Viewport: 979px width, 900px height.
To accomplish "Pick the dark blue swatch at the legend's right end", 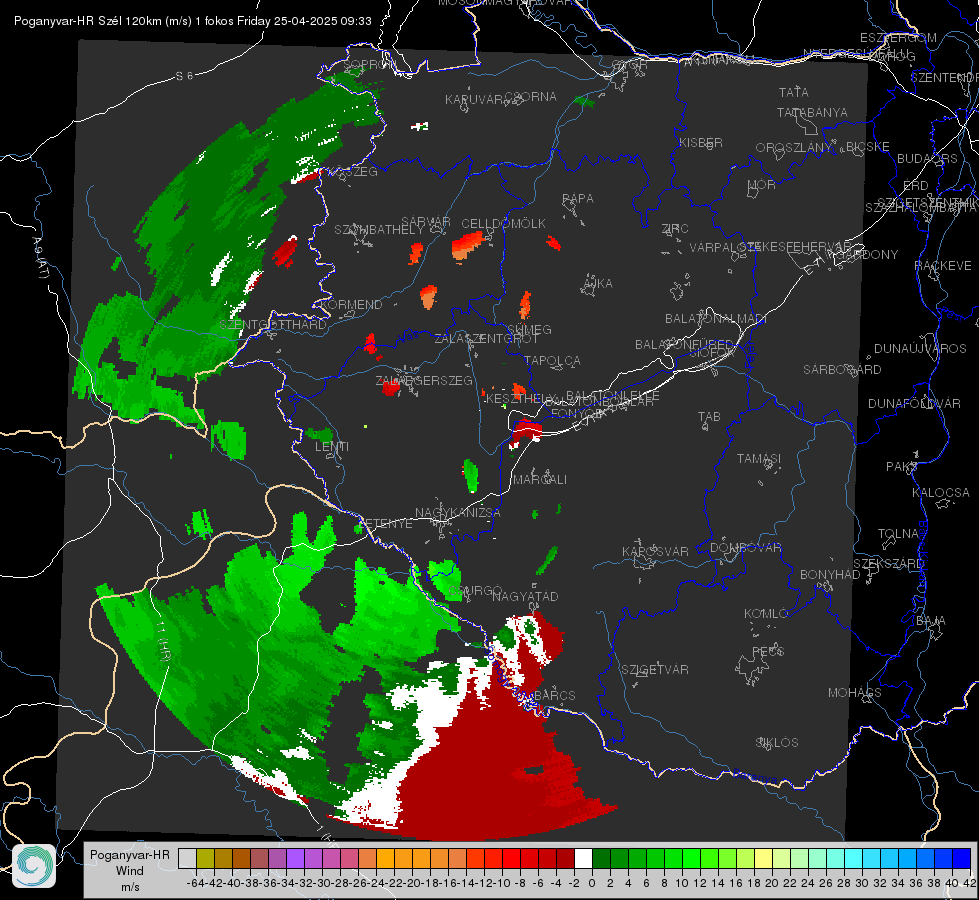I will (962, 858).
